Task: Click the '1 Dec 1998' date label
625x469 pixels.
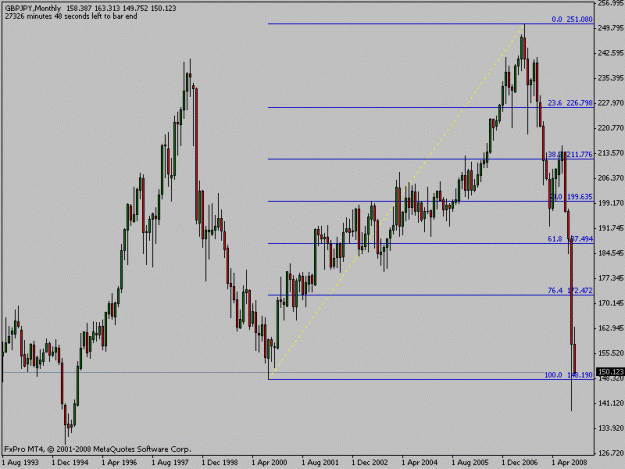Action: point(220,463)
